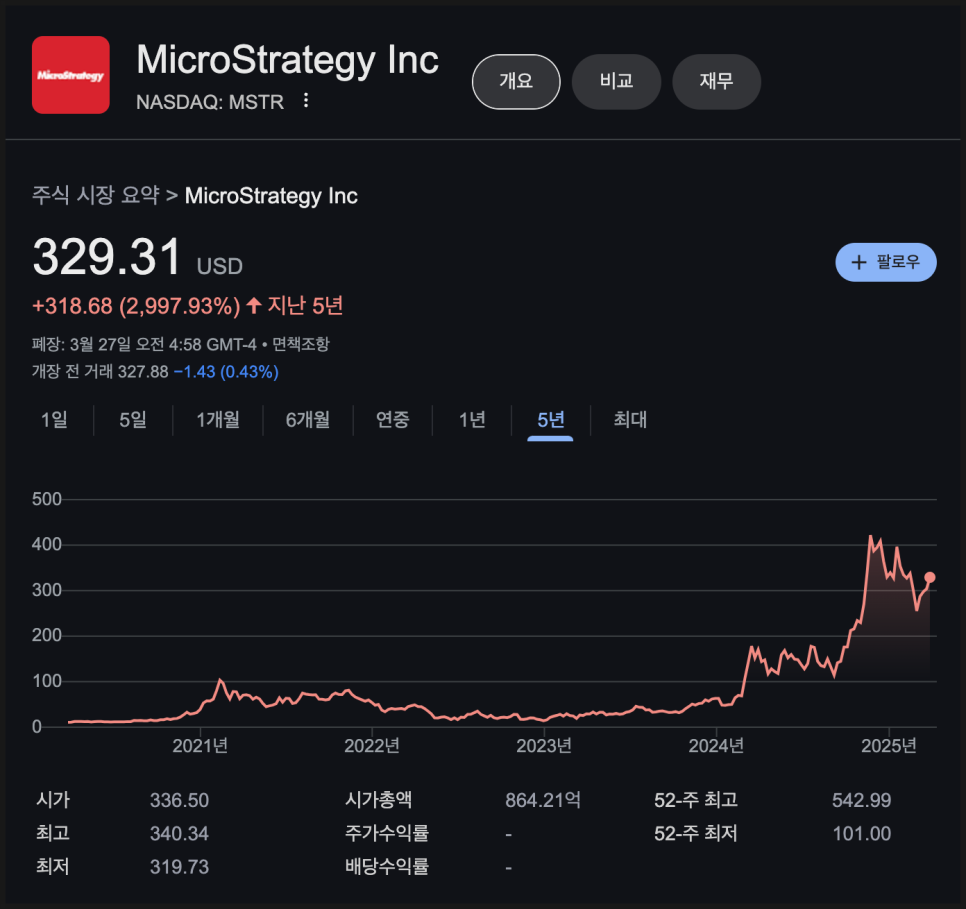Image resolution: width=966 pixels, height=909 pixels.
Task: Click the 시가 value 336.50
Action: (x=179, y=801)
